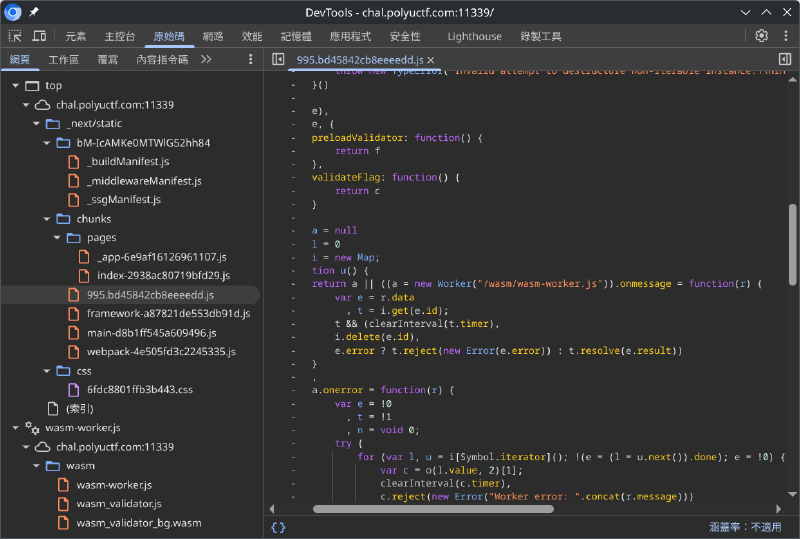This screenshot has height=539, width=800.
Task: Select the 工作區 (Workspace) navigator tab
Action: [x=63, y=60]
